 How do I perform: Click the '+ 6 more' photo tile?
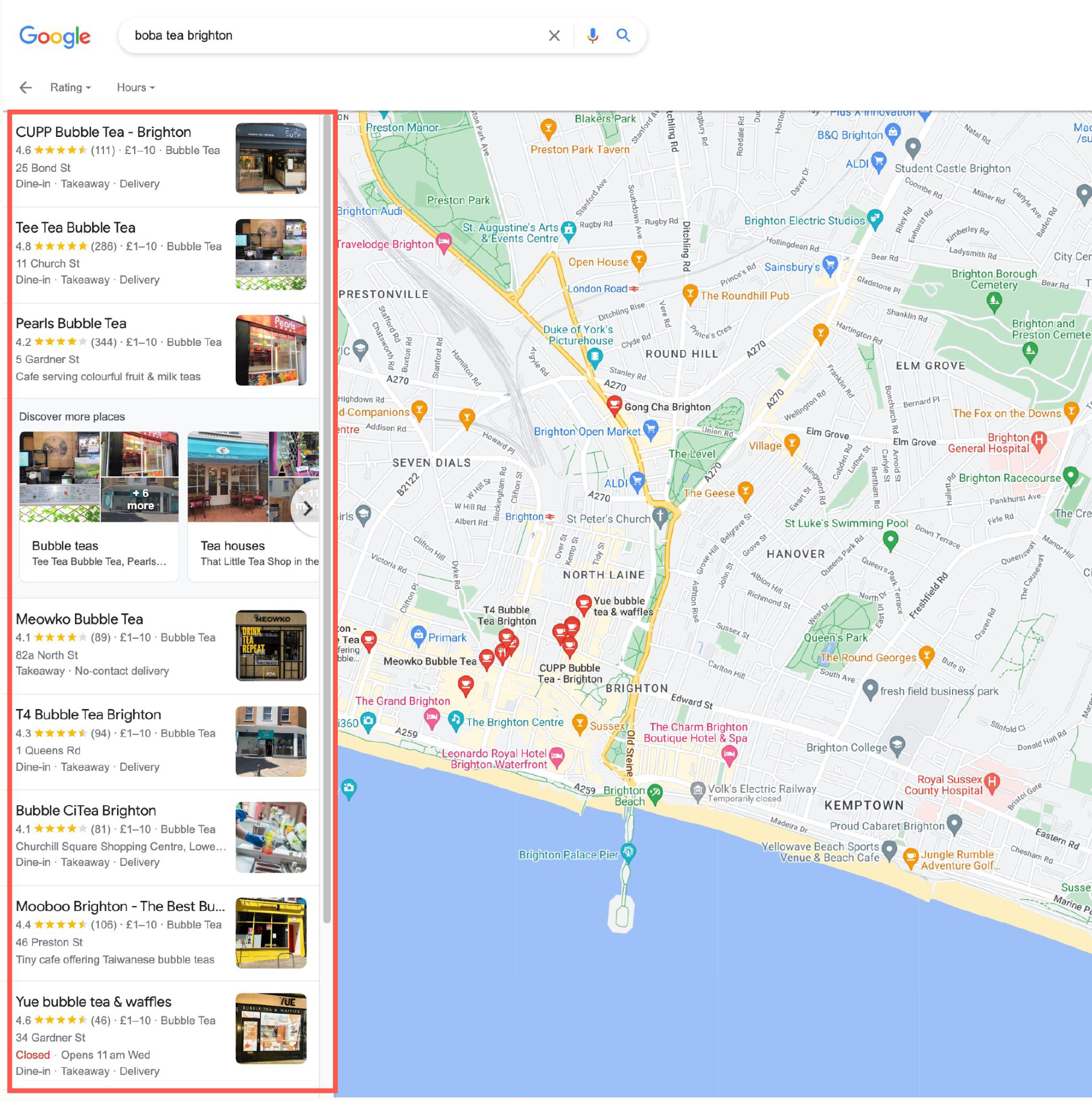[x=140, y=499]
